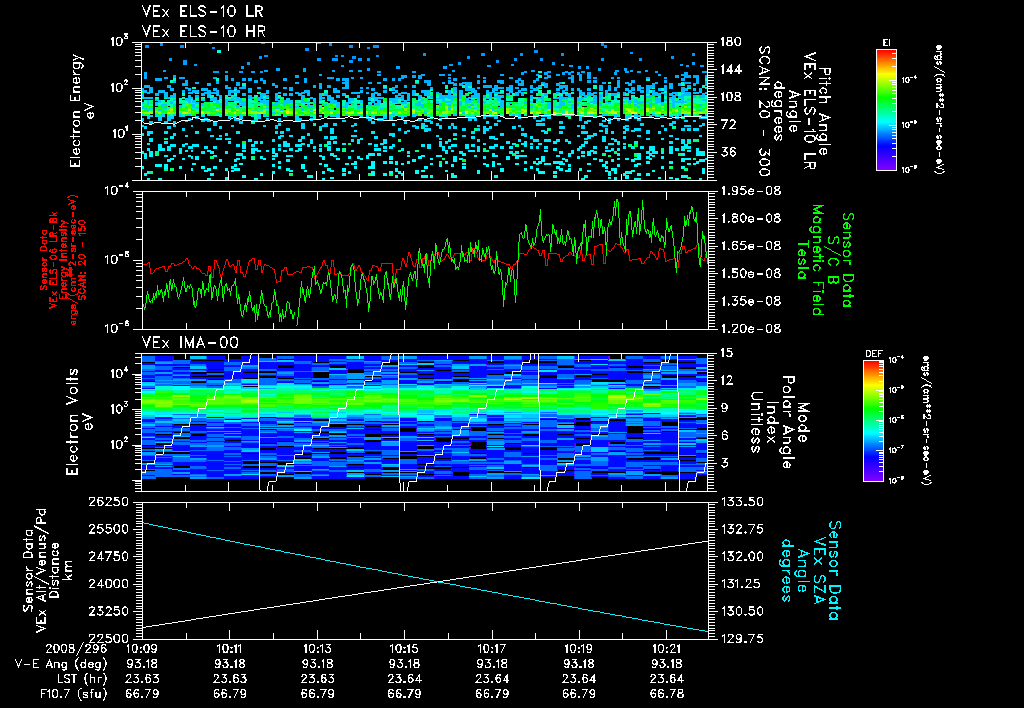Click the 'Electron Energy eV' axis label
1024x708 pixels.
click(82, 111)
